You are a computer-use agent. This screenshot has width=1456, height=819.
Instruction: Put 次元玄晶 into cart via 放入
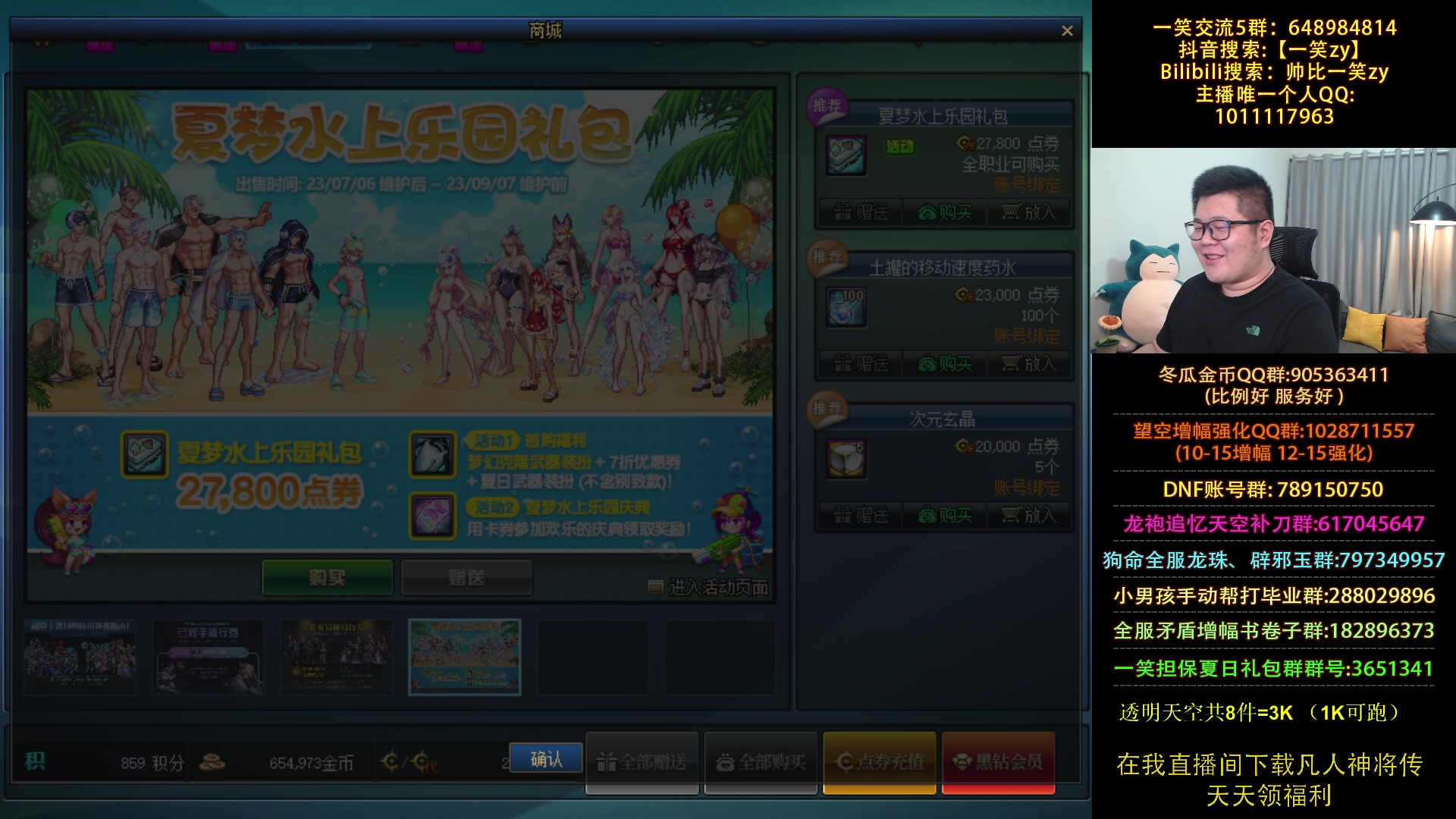1028,516
